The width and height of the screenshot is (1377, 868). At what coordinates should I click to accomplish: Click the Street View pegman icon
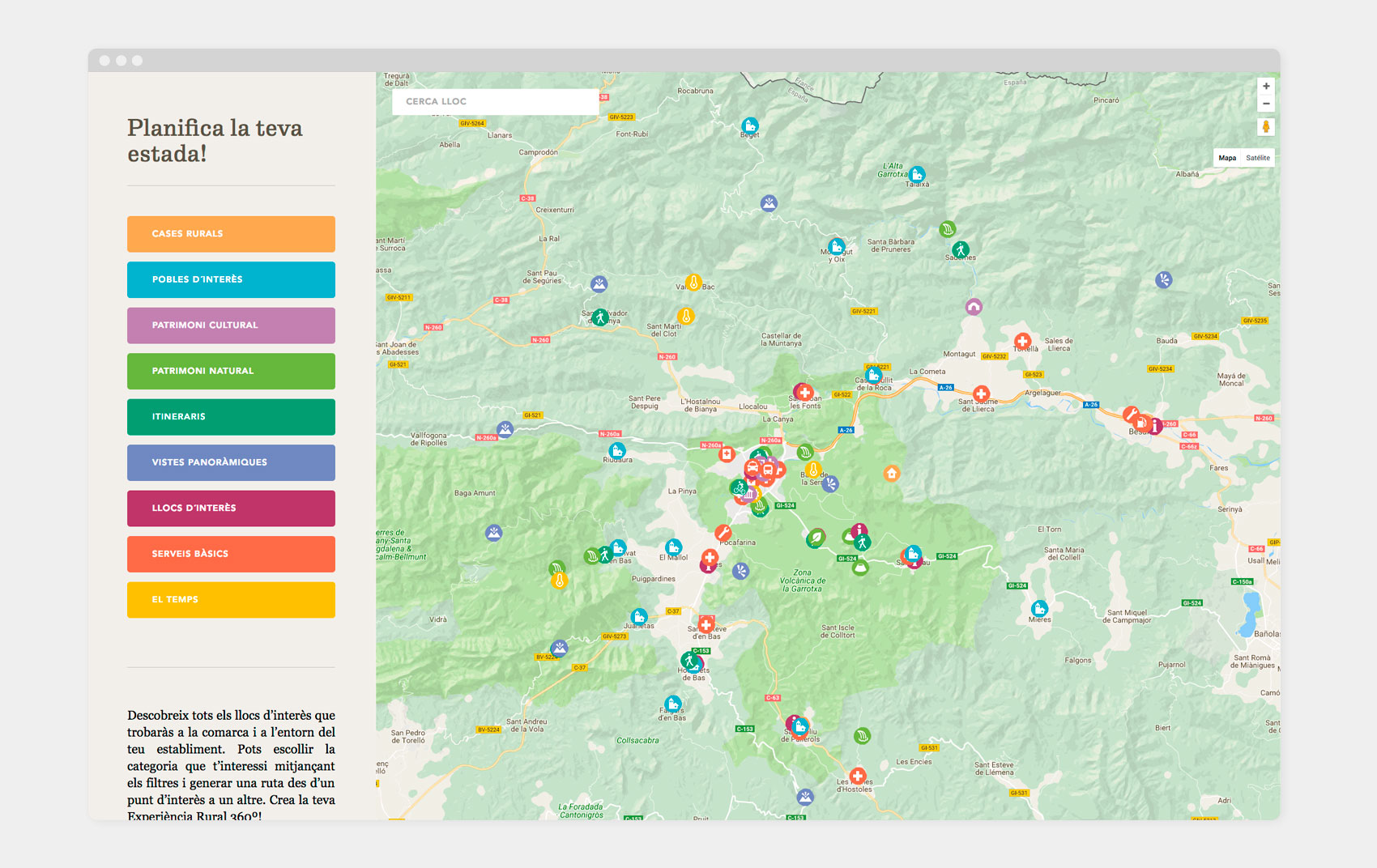pyautogui.click(x=1265, y=127)
